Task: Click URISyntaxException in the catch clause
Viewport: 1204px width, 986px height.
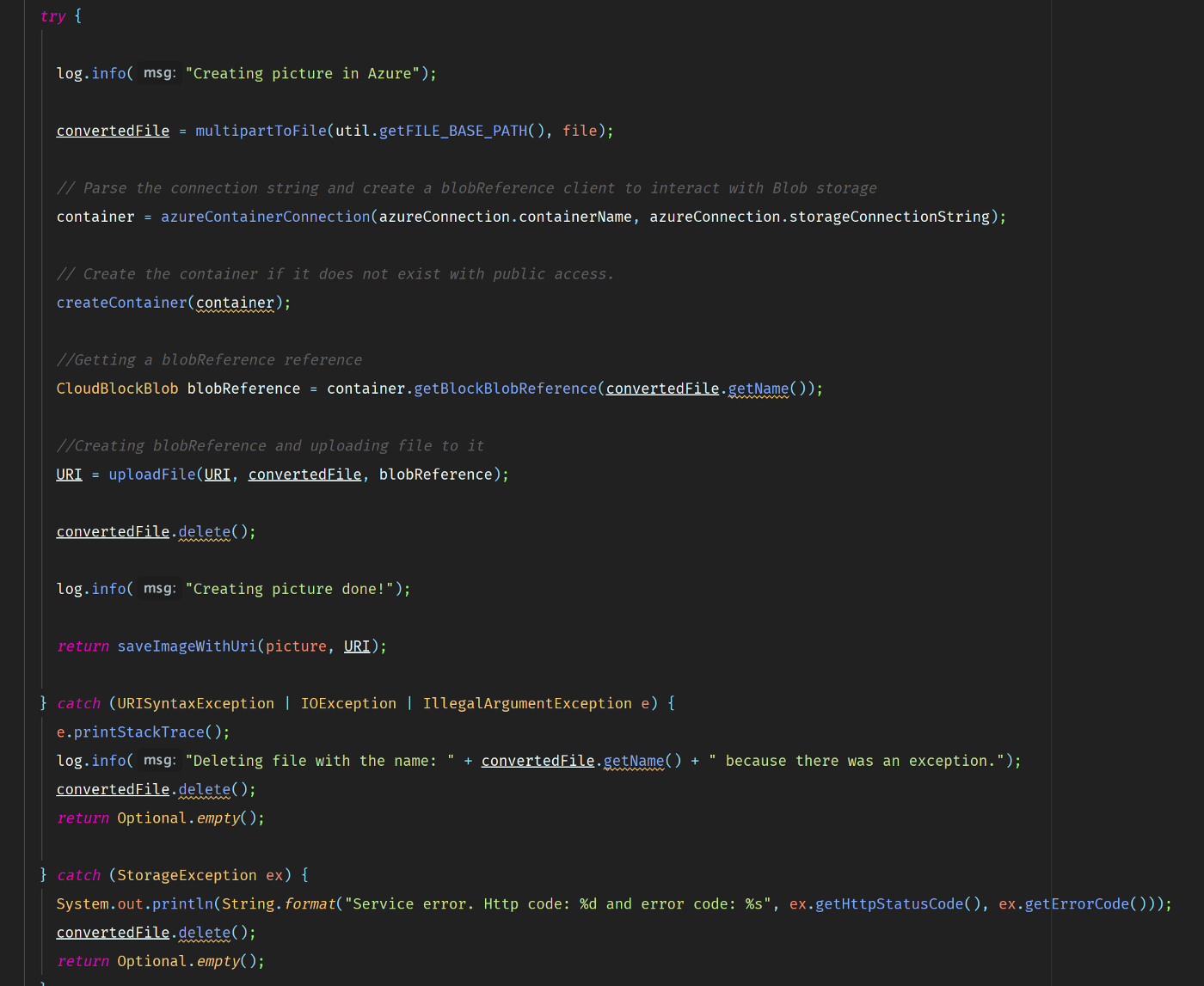Action: pyautogui.click(x=195, y=703)
